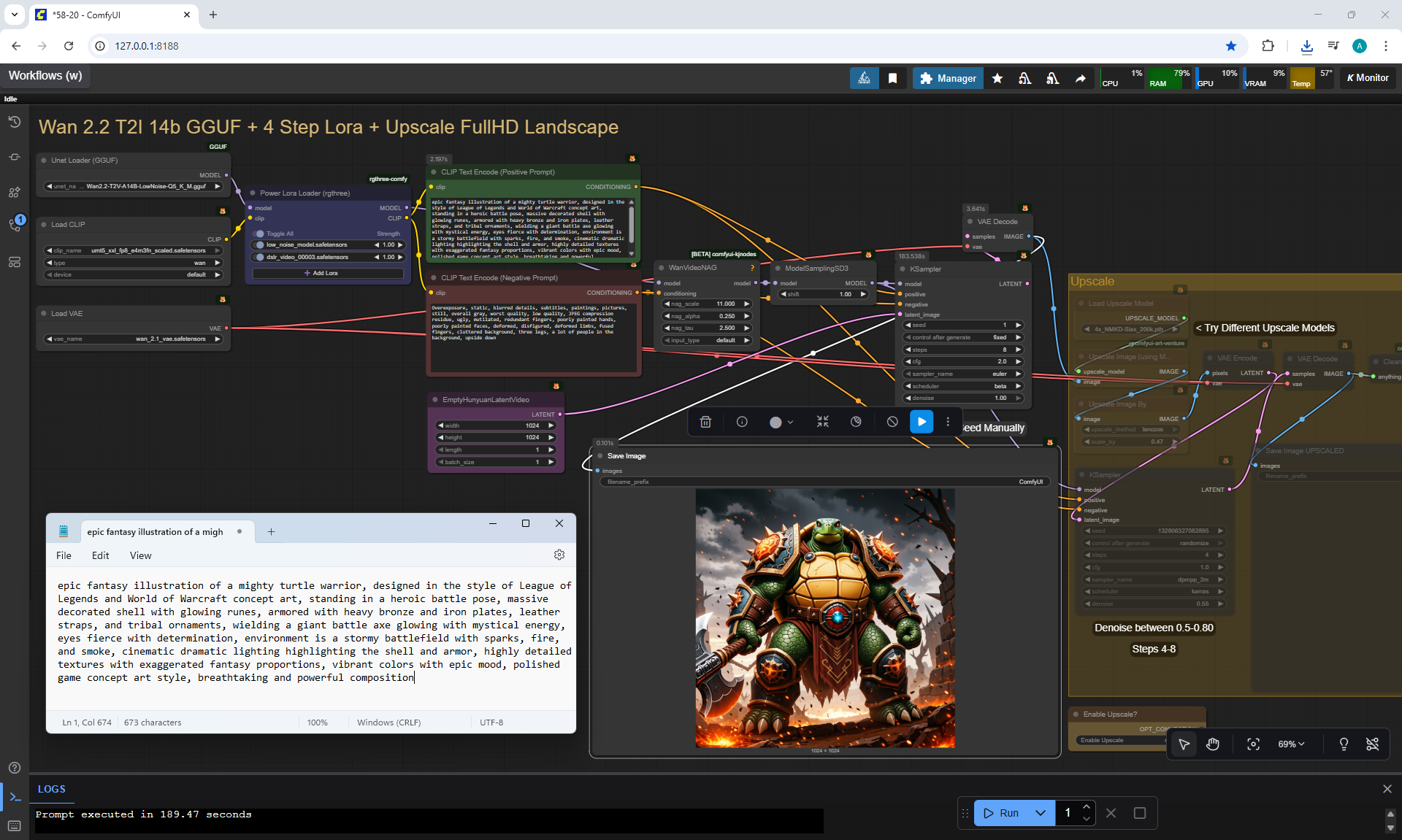1402x840 pixels.
Task: Click the star icon next to Manager
Action: 997,78
